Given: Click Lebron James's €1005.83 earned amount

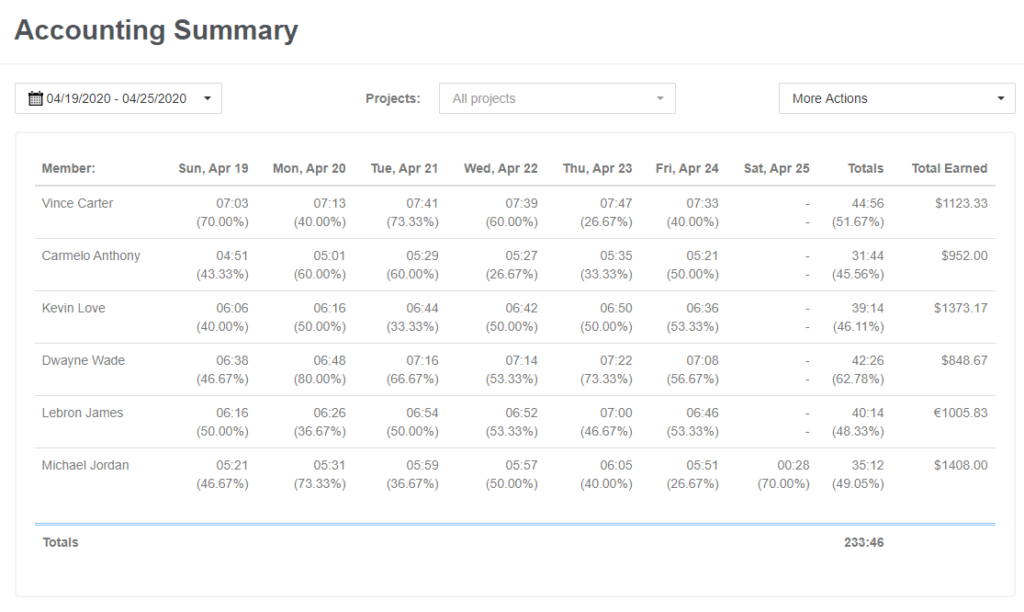Looking at the screenshot, I should [x=960, y=413].
